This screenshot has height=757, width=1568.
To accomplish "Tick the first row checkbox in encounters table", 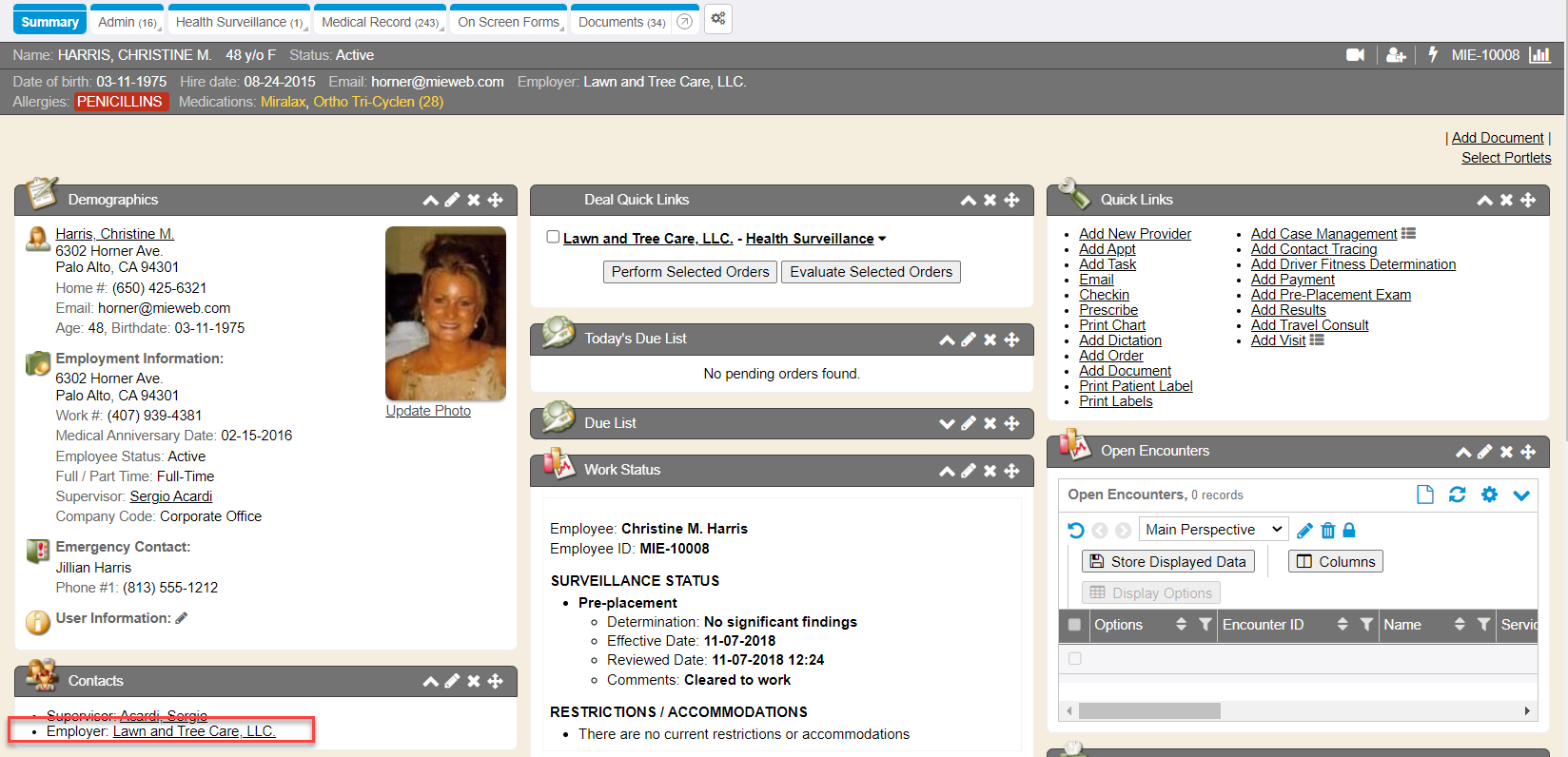I will coord(1074,658).
